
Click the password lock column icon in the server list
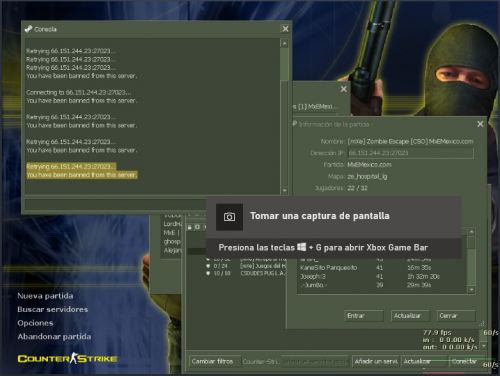(190, 227)
